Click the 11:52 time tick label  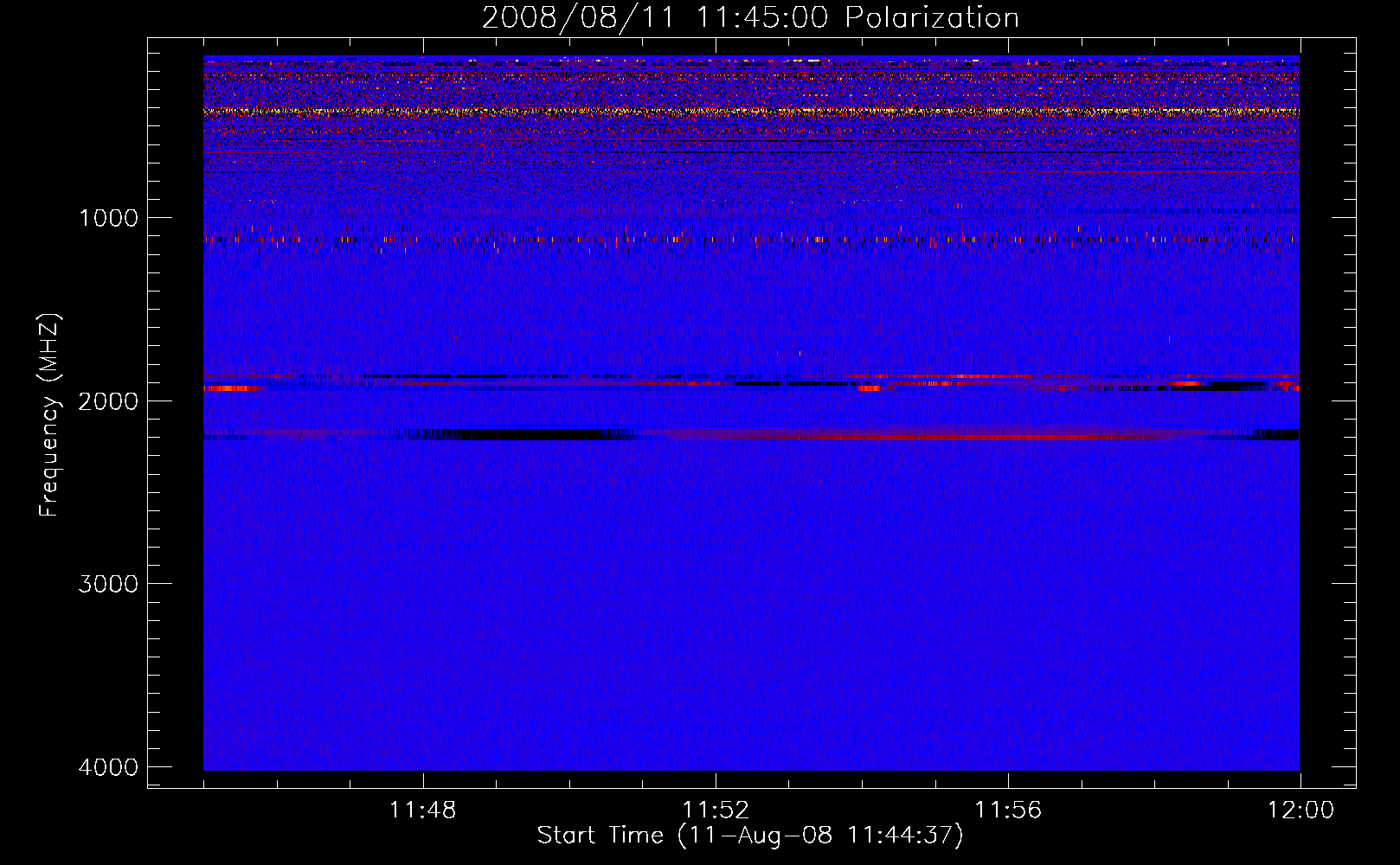point(716,811)
